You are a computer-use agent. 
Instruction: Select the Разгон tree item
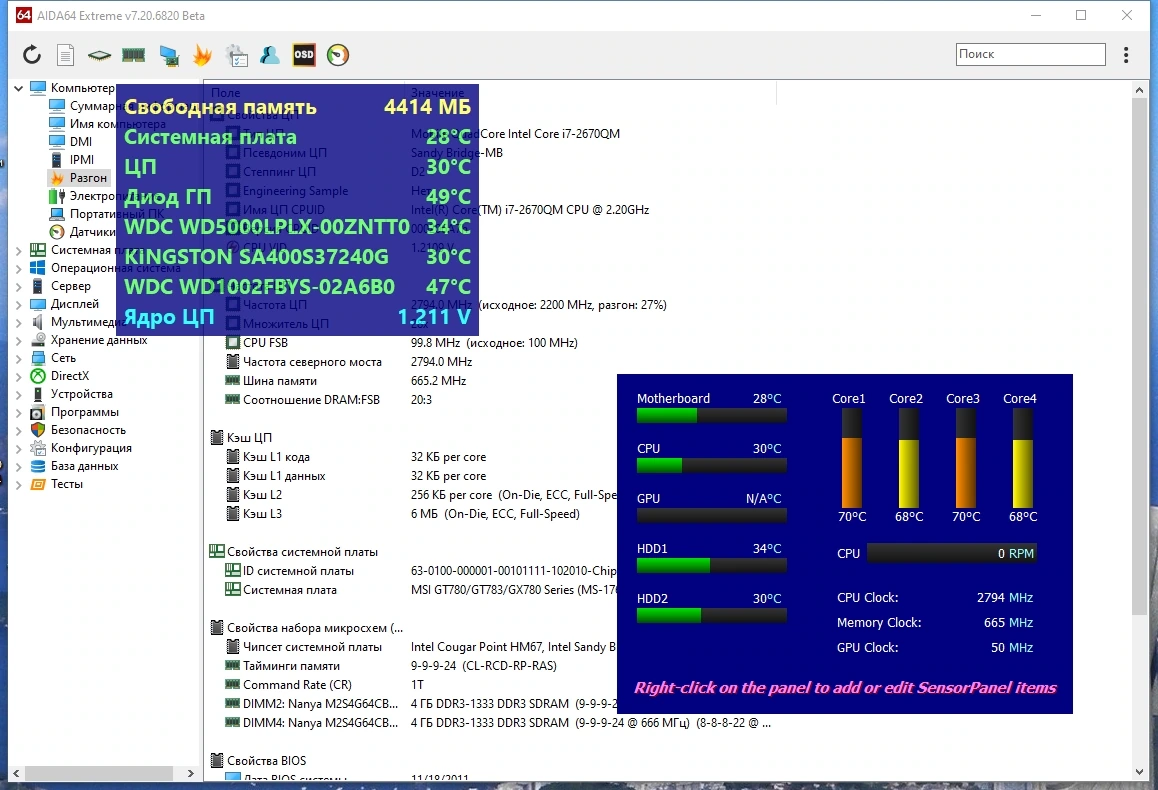88,178
